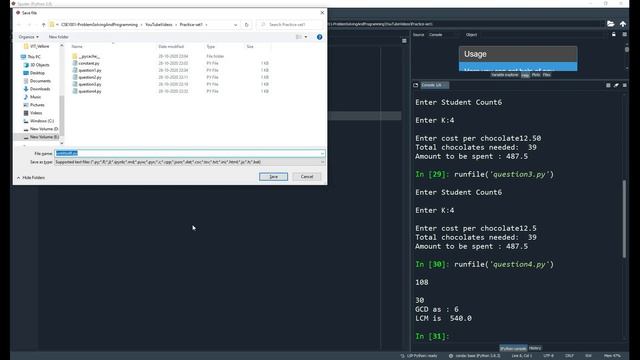Viewport: 640px width, 360px height.
Task: Collapse the dialog with Hide Folders
Action: pos(31,178)
